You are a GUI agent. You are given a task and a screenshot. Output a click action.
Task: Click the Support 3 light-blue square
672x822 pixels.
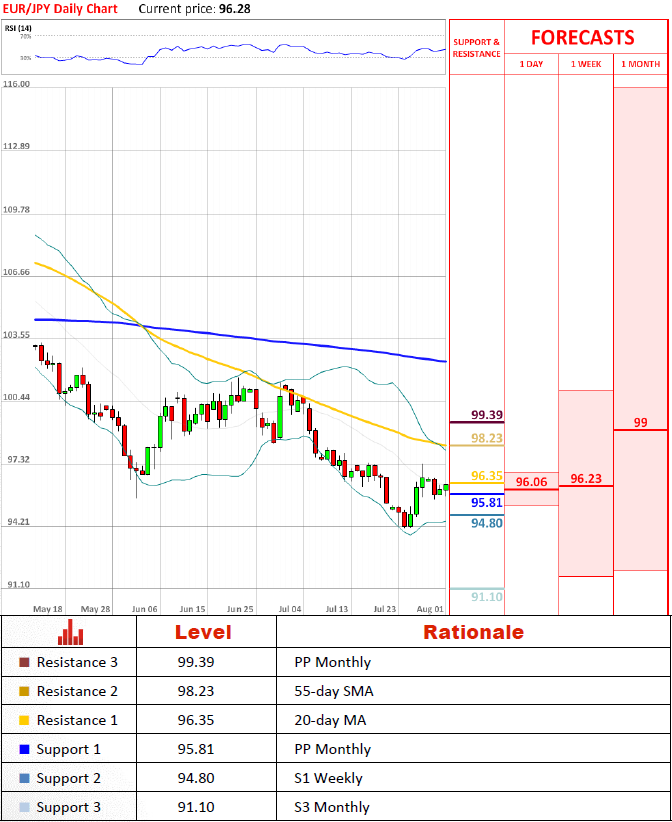[25, 807]
